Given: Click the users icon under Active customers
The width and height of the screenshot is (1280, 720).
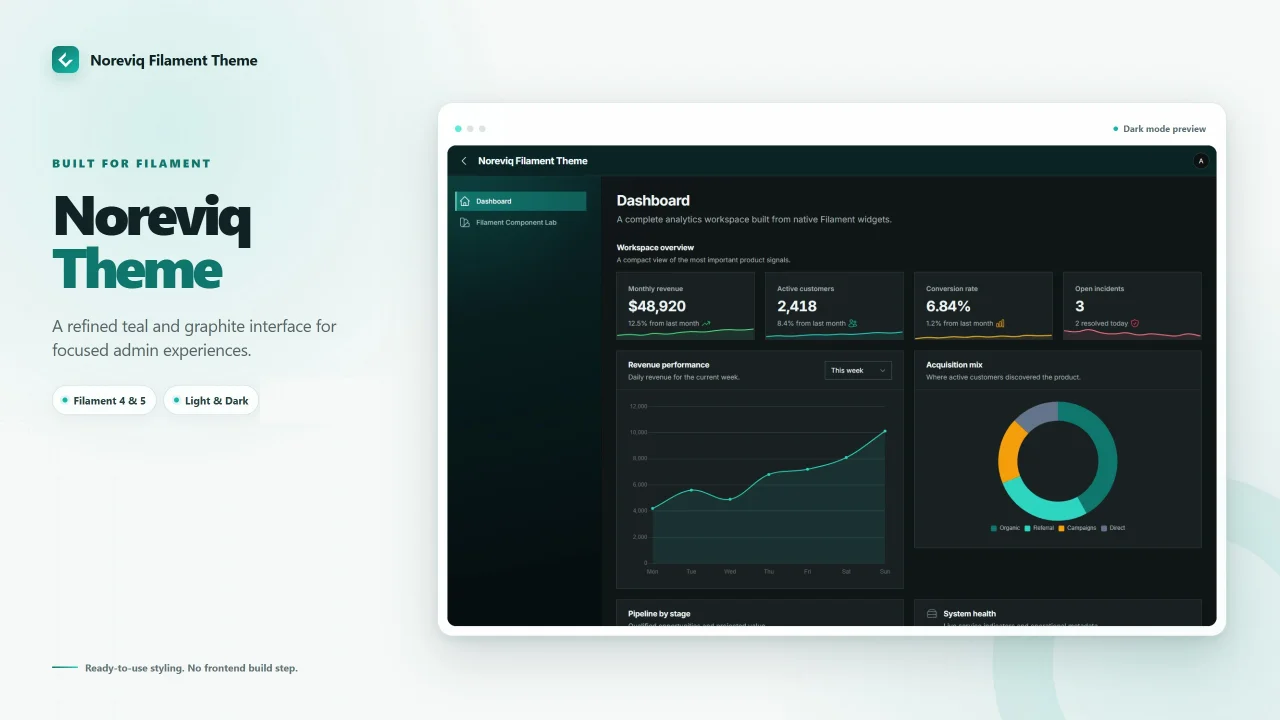Looking at the screenshot, I should click(x=853, y=323).
